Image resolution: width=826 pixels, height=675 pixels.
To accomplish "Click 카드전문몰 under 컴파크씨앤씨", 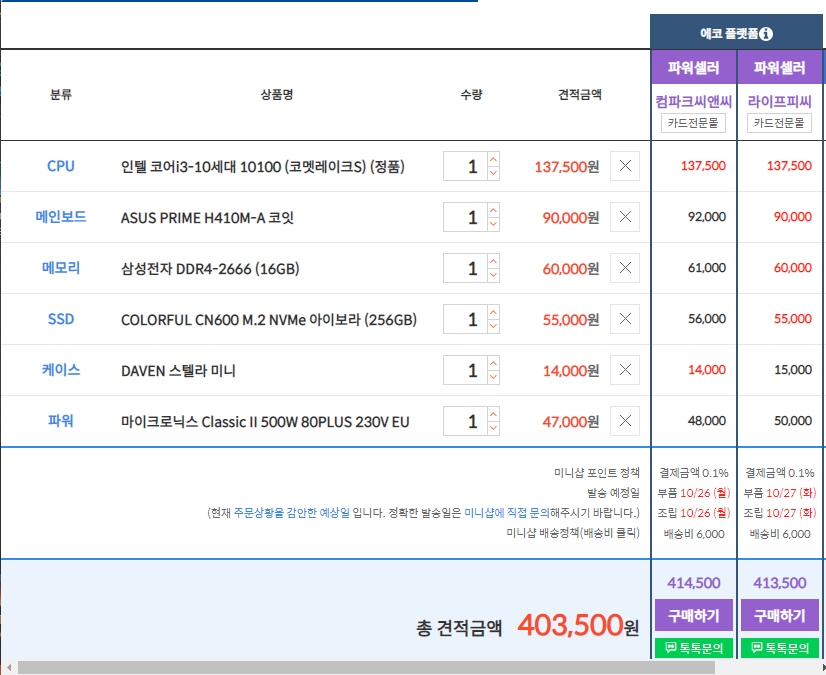I will pyautogui.click(x=693, y=123).
